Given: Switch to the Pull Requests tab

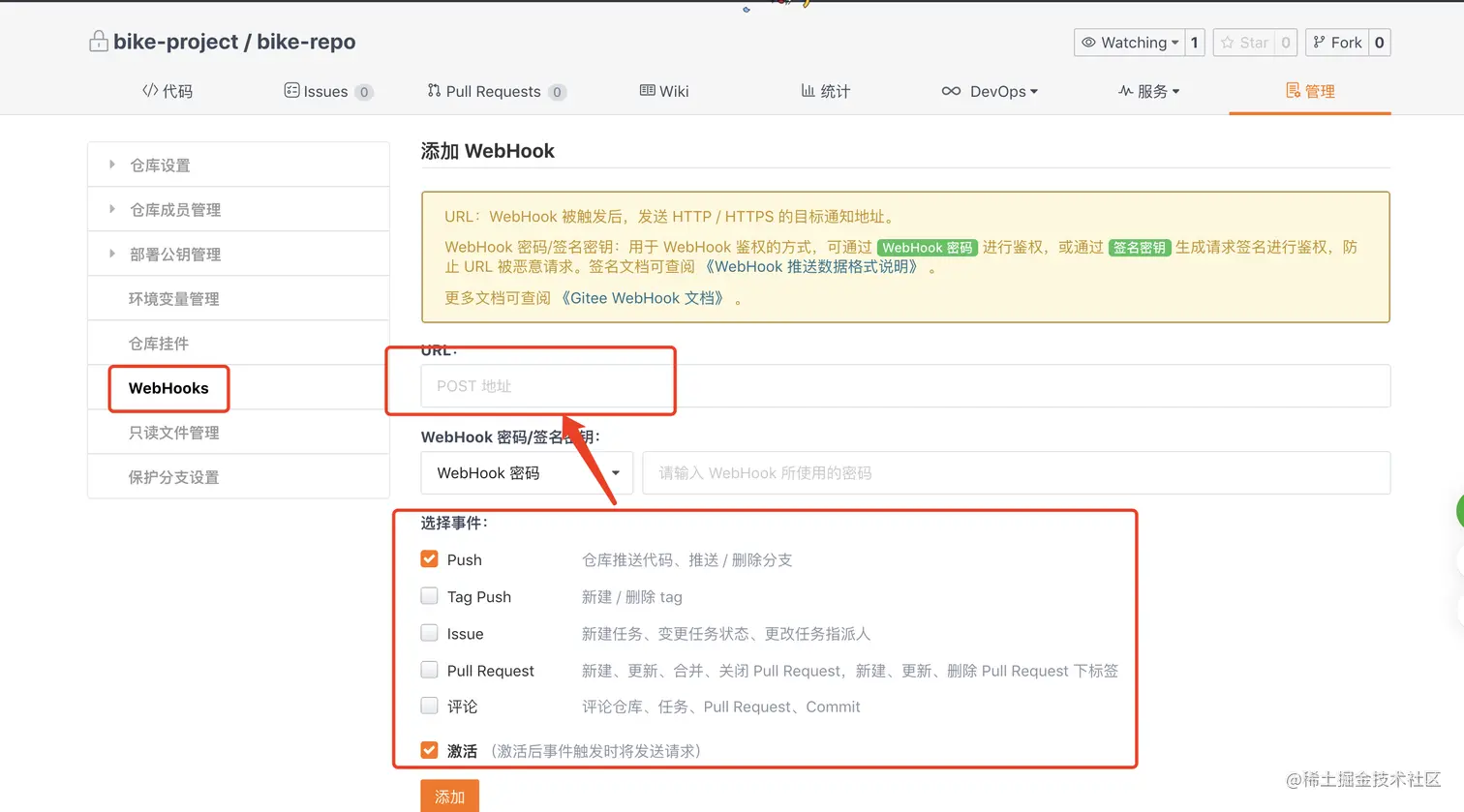Looking at the screenshot, I should (497, 91).
